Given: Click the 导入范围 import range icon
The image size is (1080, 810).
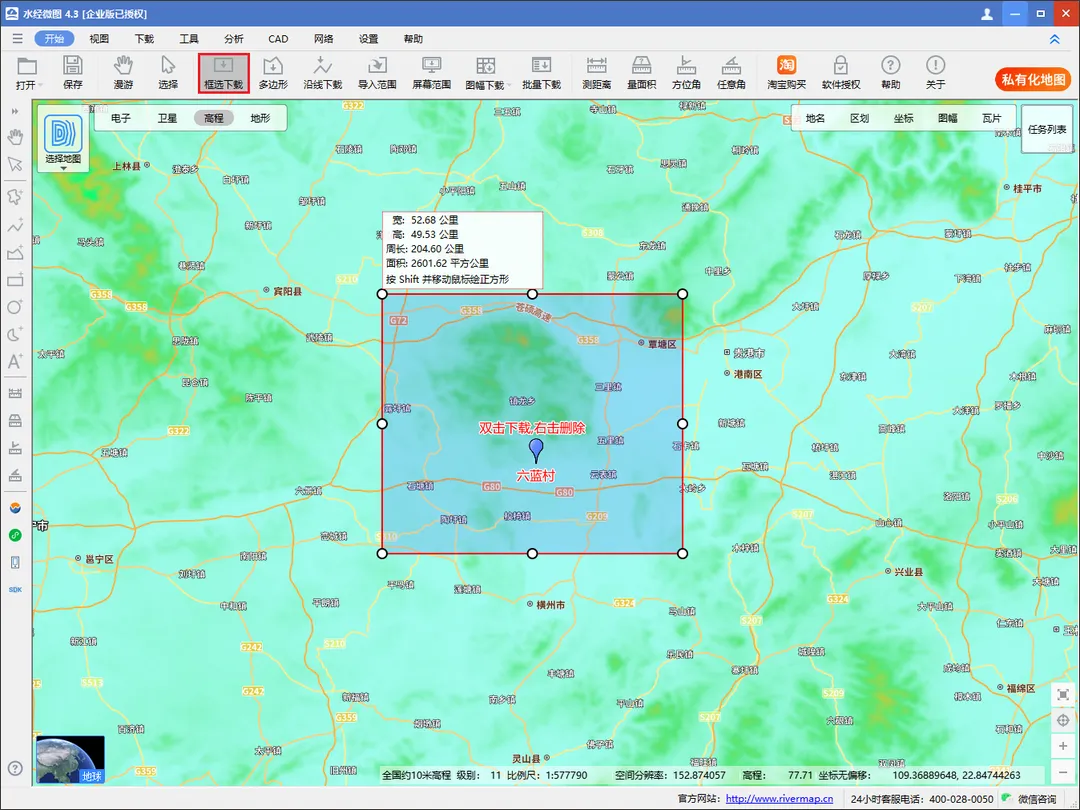Looking at the screenshot, I should point(377,72).
